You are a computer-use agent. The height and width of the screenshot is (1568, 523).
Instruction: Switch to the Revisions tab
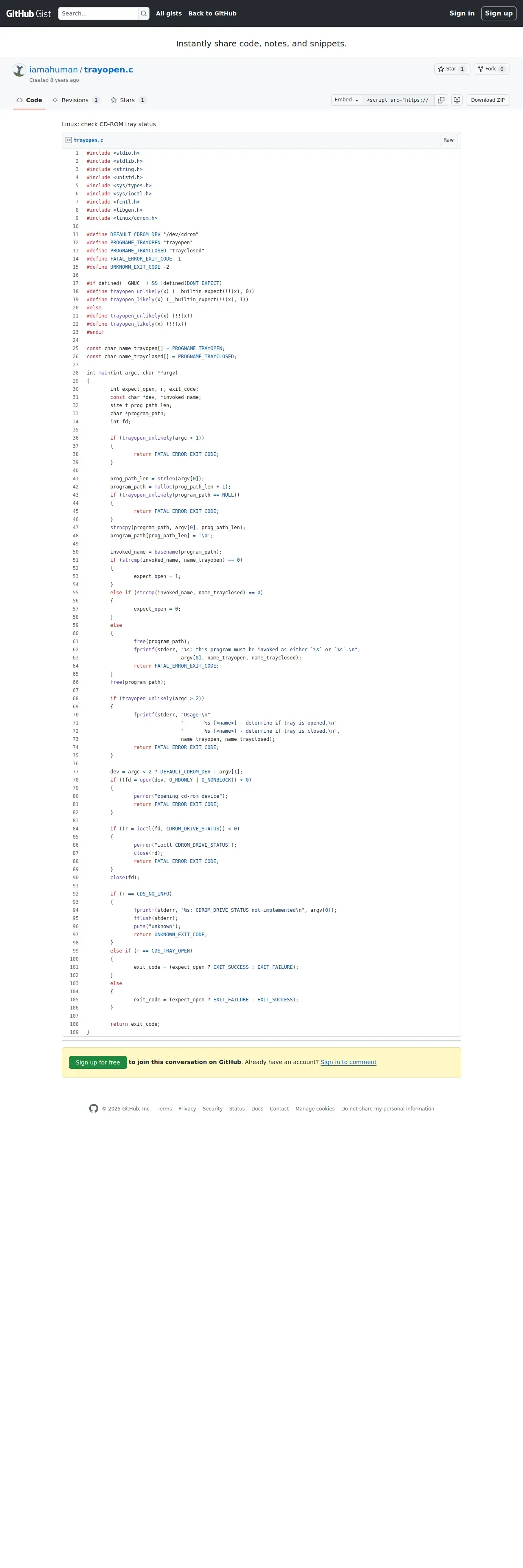click(75, 101)
